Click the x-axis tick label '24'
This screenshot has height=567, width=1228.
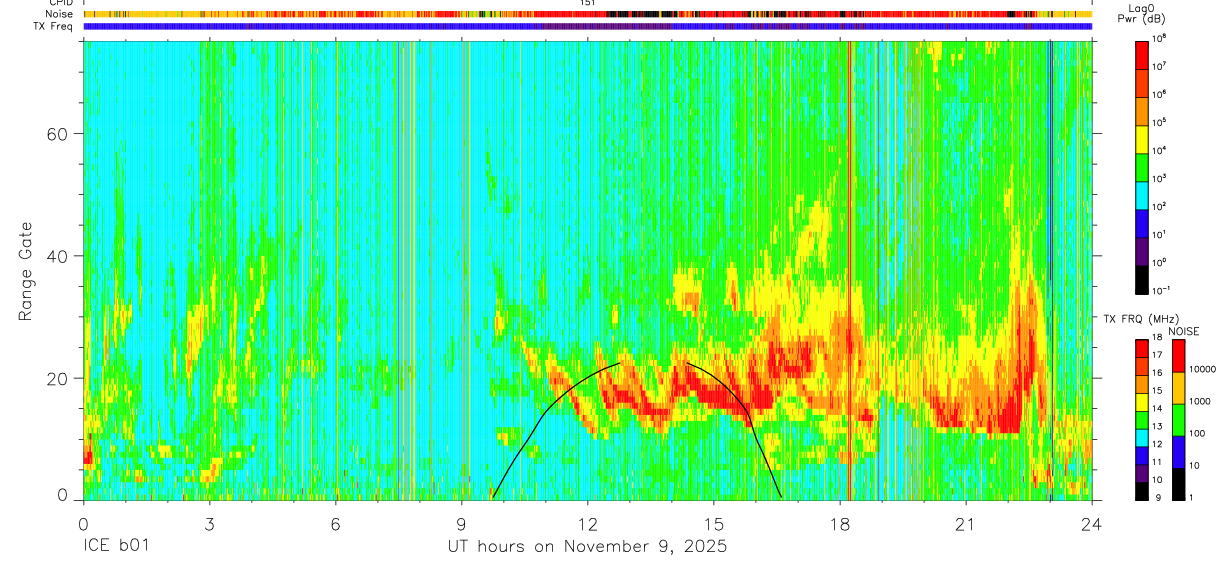pyautogui.click(x=1092, y=525)
